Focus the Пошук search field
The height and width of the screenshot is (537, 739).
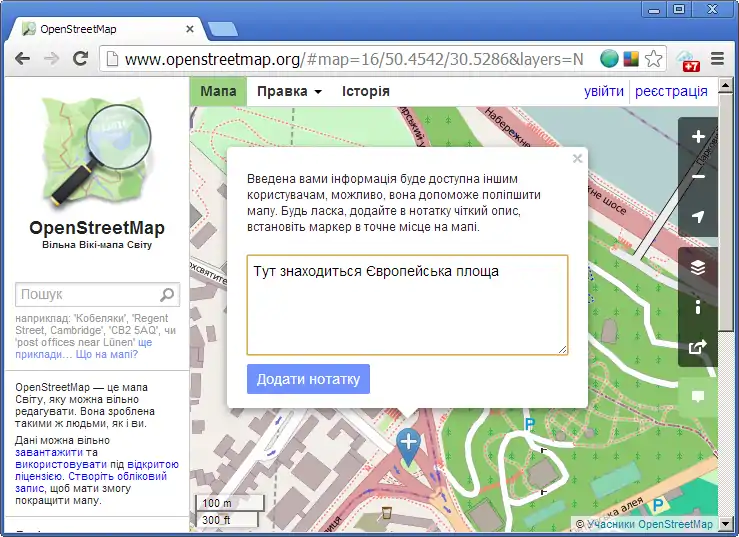point(88,295)
